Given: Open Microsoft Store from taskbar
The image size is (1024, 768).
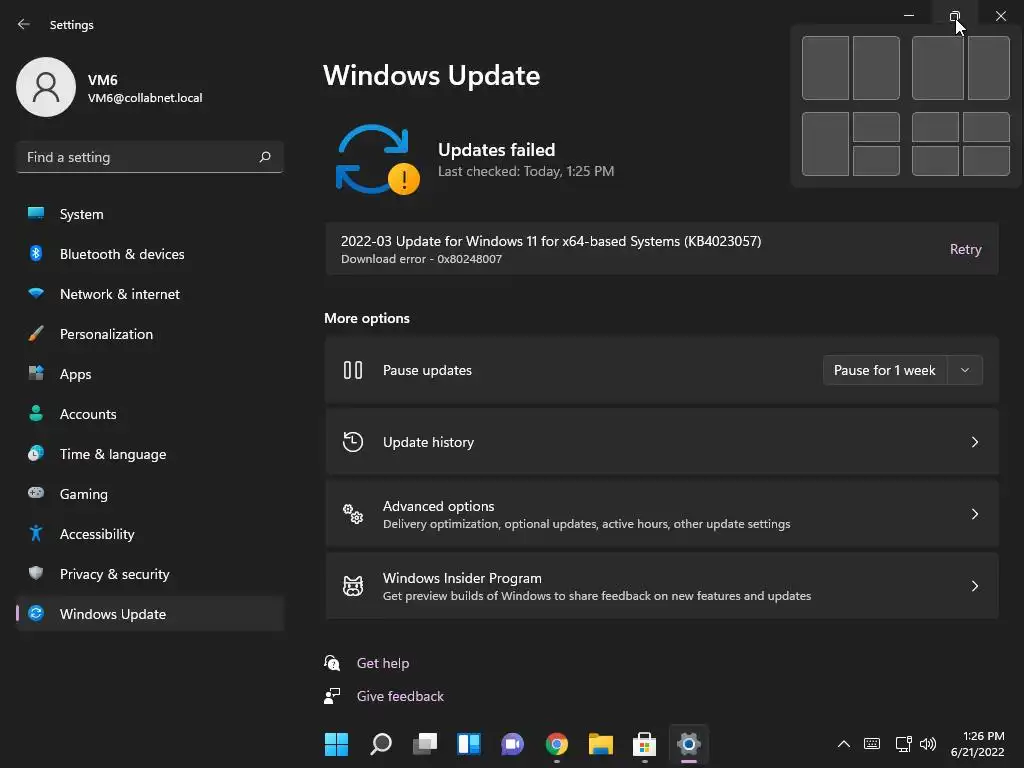Looking at the screenshot, I should point(645,744).
